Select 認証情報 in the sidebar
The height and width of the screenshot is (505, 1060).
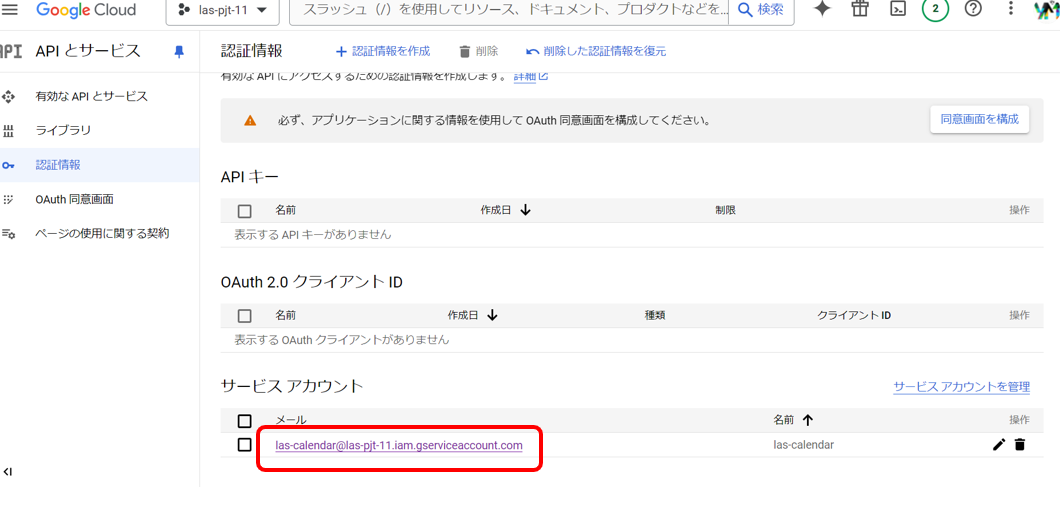click(58, 165)
